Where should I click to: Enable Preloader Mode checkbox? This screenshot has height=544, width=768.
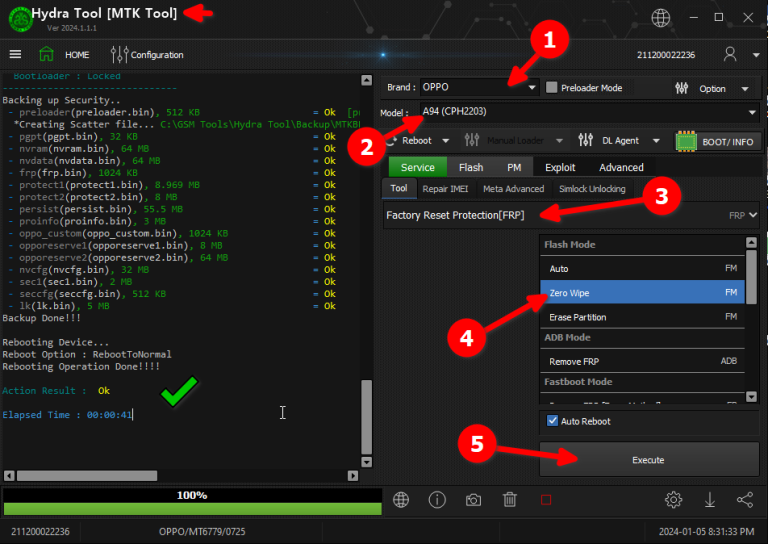pyautogui.click(x=552, y=88)
